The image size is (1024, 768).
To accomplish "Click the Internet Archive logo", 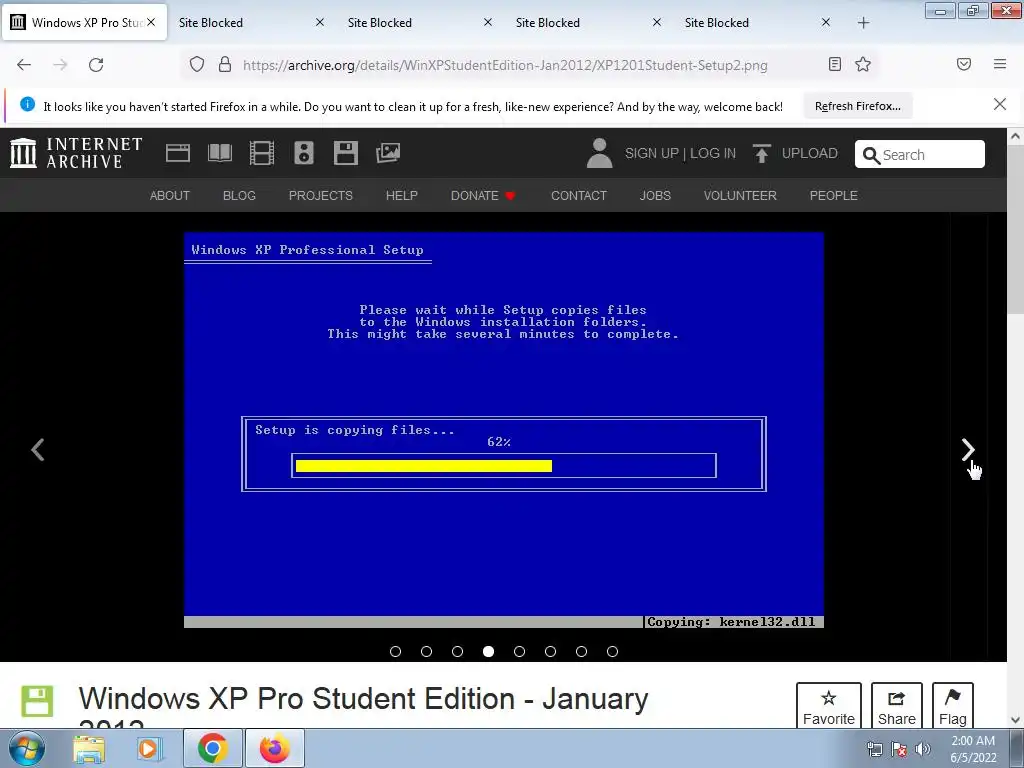I will point(76,153).
